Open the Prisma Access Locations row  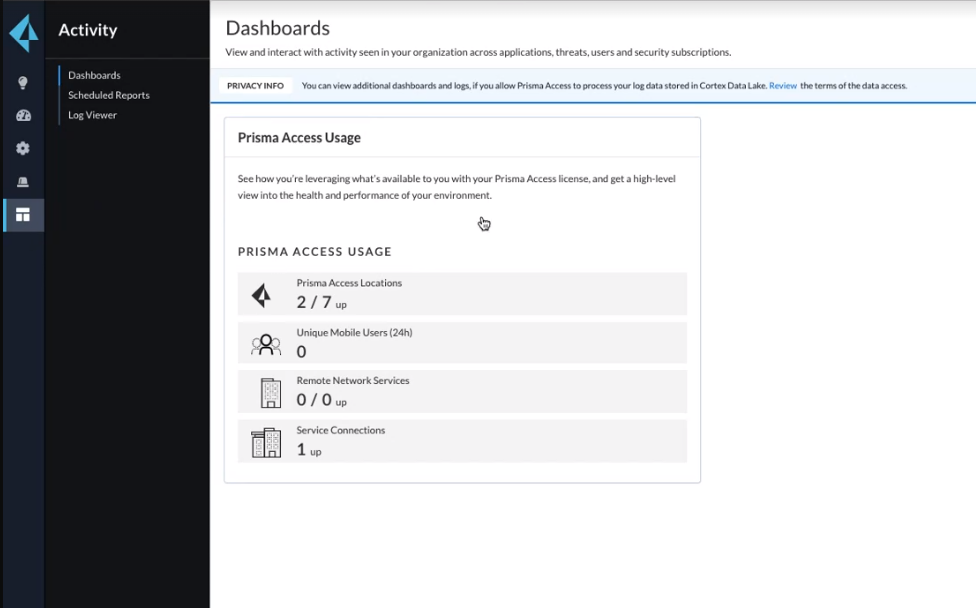click(x=462, y=294)
